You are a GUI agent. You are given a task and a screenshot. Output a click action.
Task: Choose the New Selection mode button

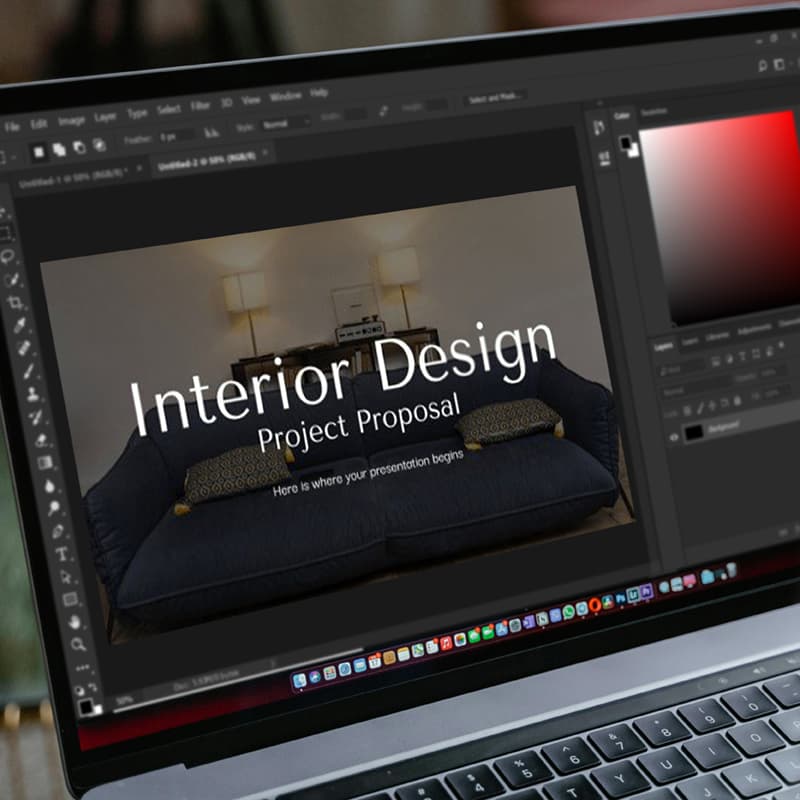coord(39,152)
